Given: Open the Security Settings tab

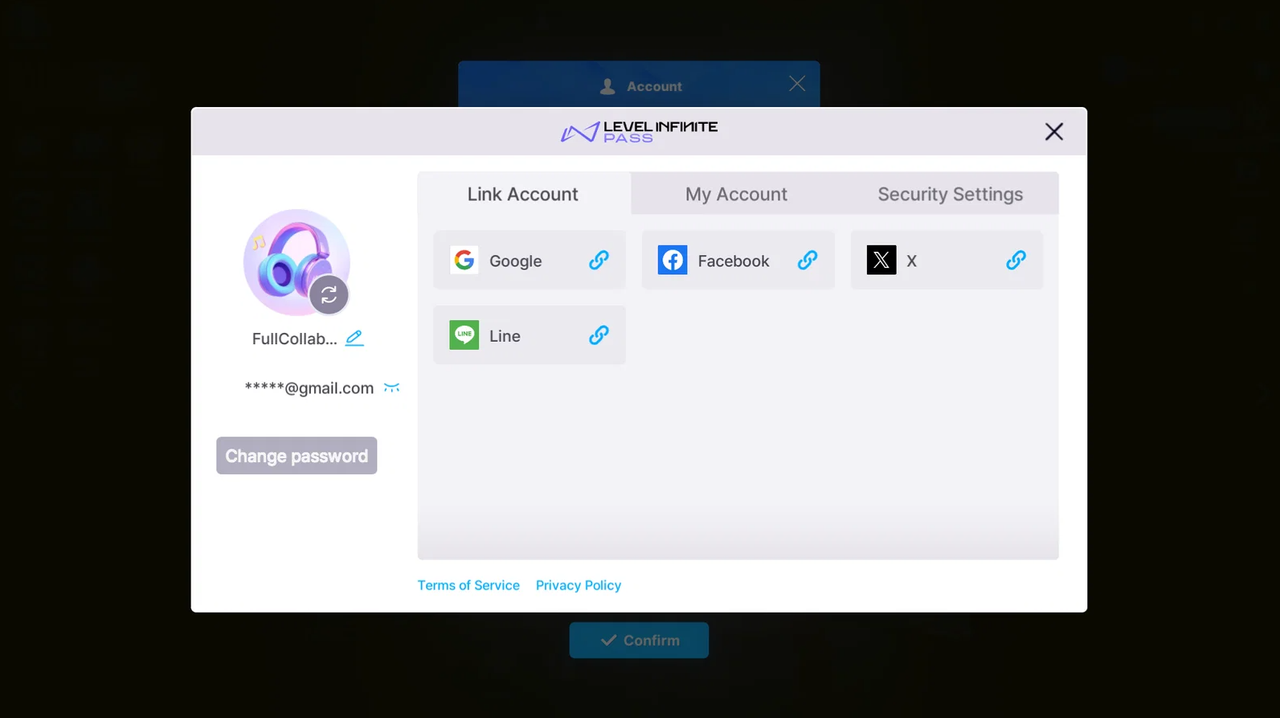Looking at the screenshot, I should click(950, 194).
